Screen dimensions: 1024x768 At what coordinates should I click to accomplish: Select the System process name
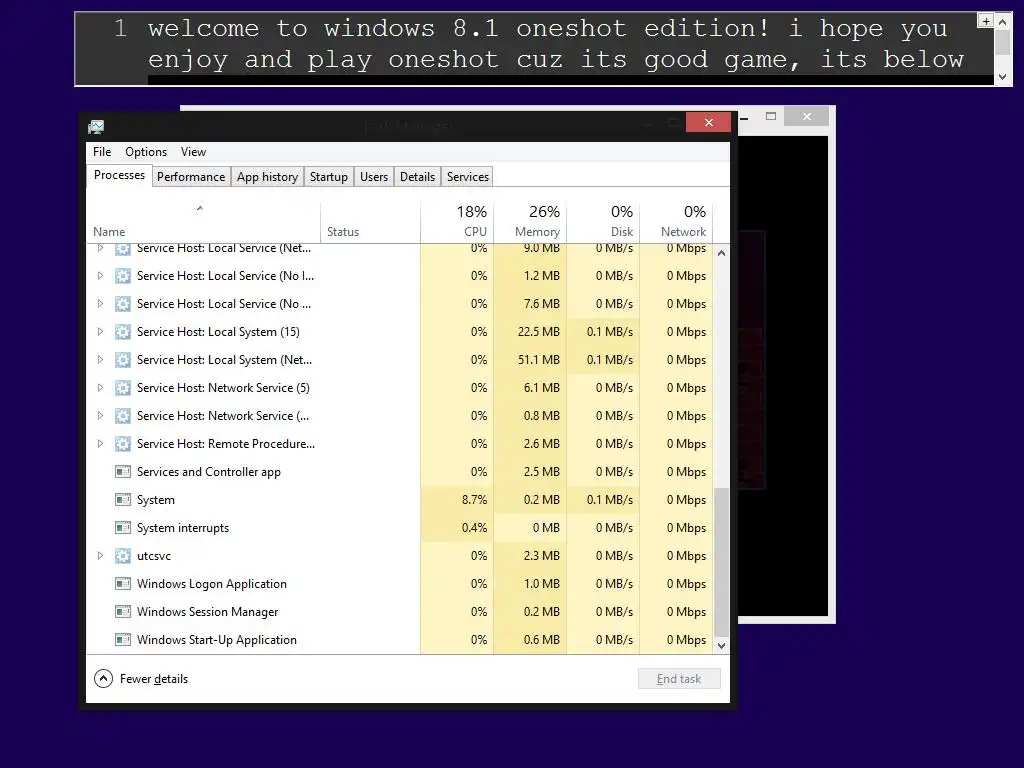[155, 500]
